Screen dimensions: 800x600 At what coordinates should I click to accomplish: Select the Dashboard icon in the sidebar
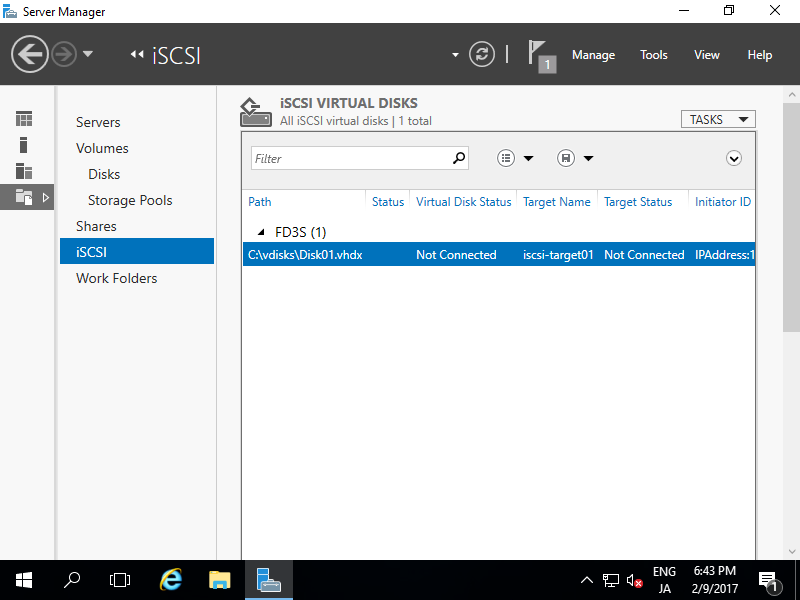(24, 119)
